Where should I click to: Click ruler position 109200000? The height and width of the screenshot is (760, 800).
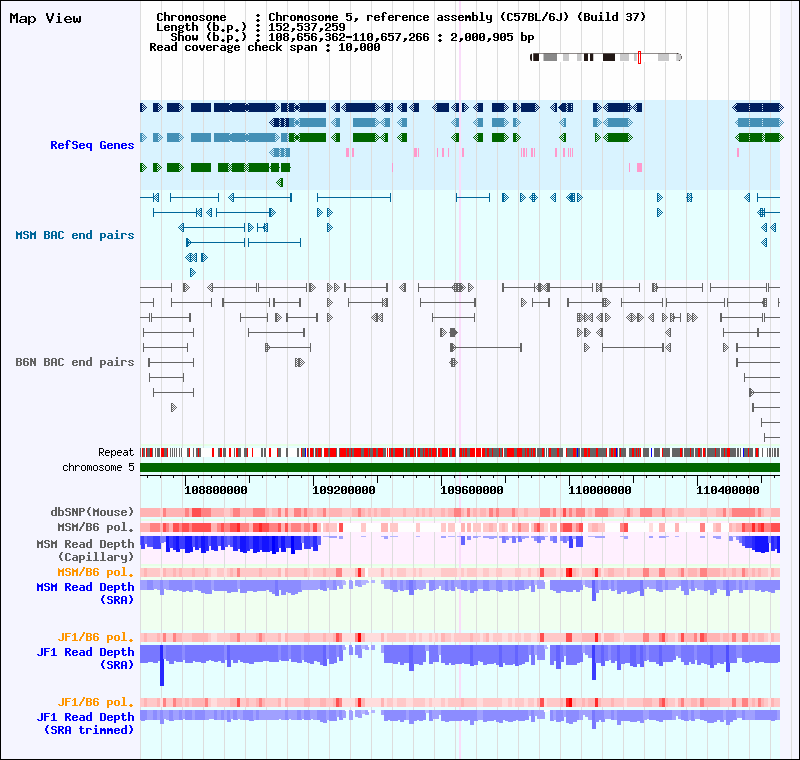pos(344,490)
